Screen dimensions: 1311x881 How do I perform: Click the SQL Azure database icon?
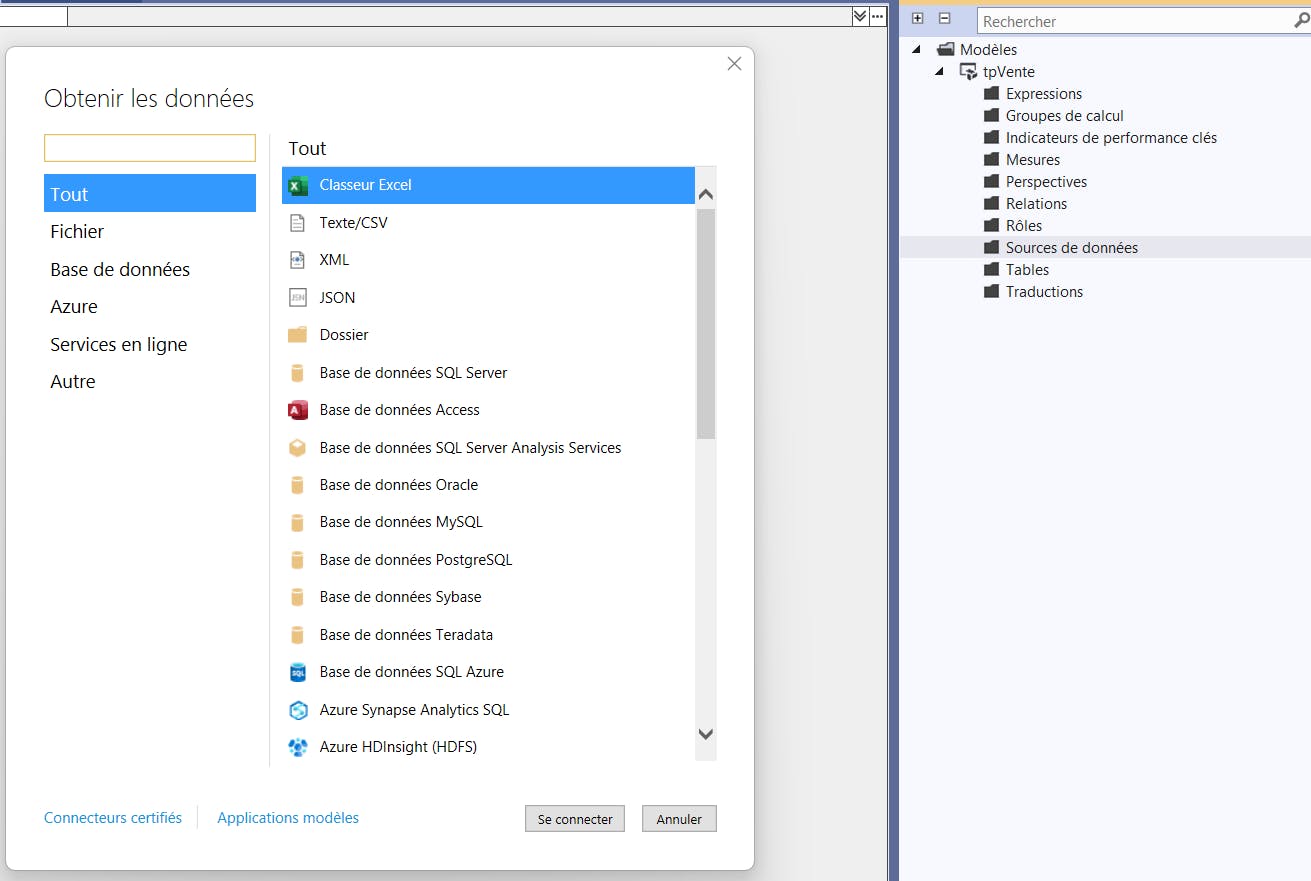[297, 672]
